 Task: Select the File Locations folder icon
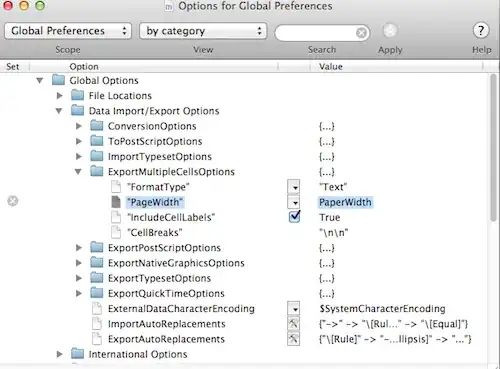point(78,95)
